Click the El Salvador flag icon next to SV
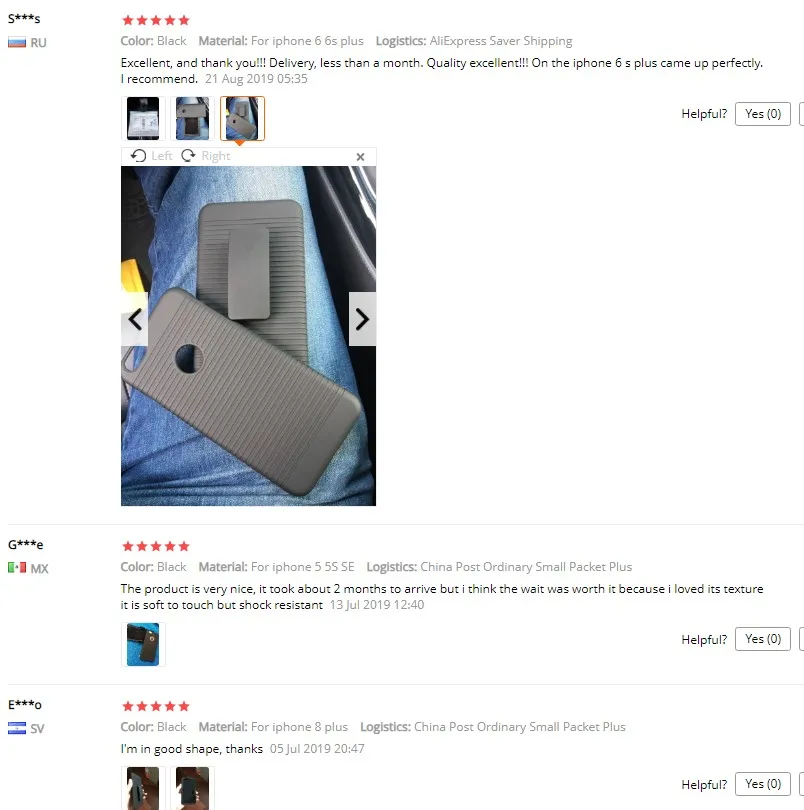804x810 pixels. pos(17,728)
